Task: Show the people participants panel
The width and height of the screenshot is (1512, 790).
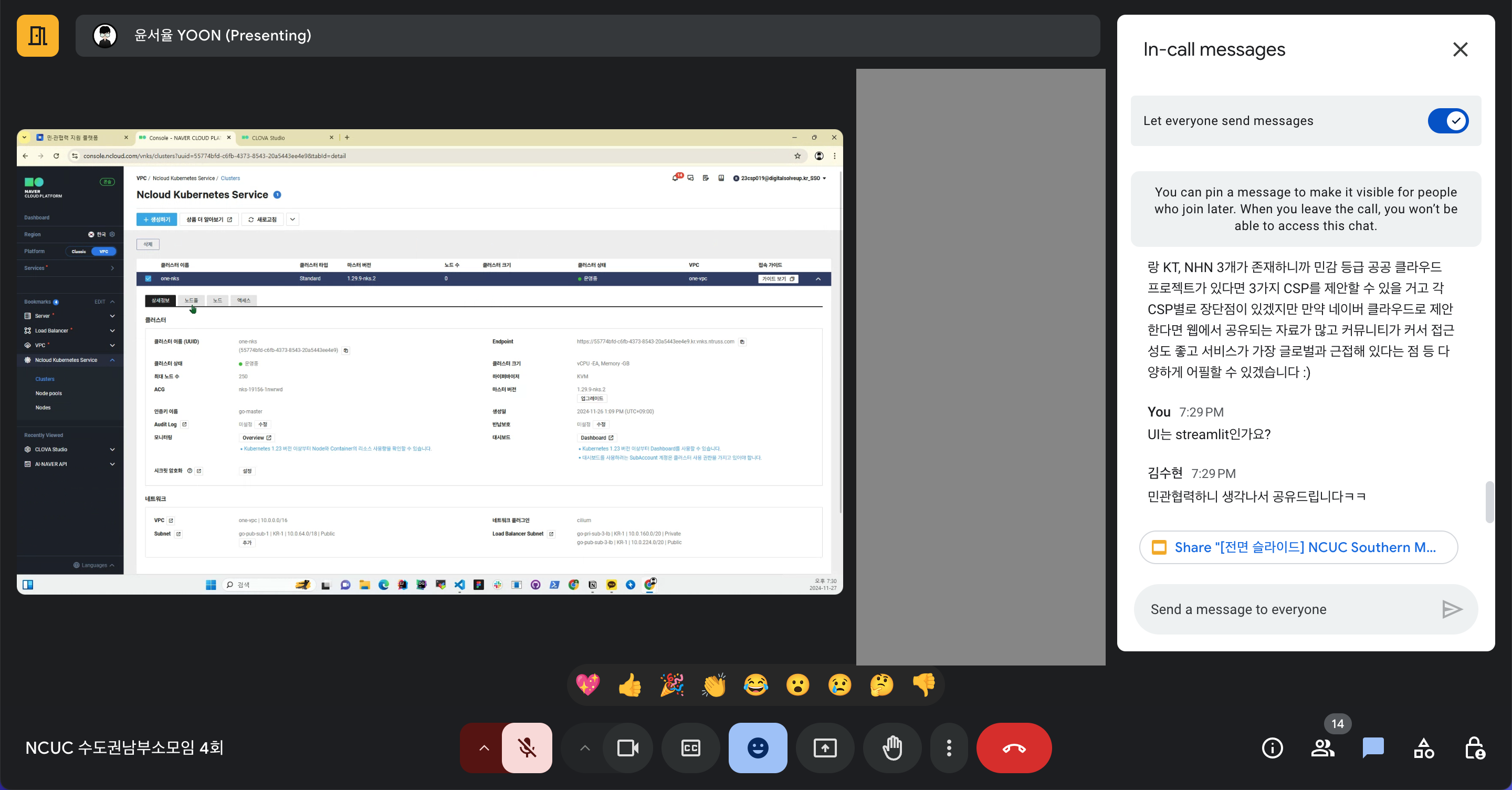Action: pos(1322,747)
